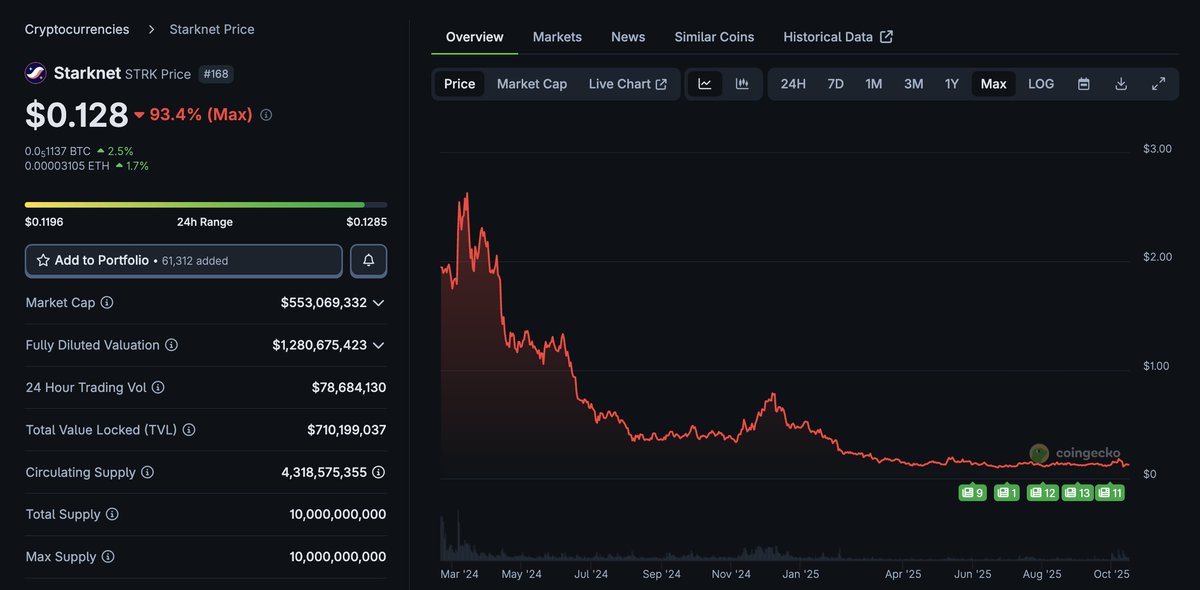Click Circulating Supply details icon on the right
Viewport: 1200px width, 590px height.
click(378, 472)
